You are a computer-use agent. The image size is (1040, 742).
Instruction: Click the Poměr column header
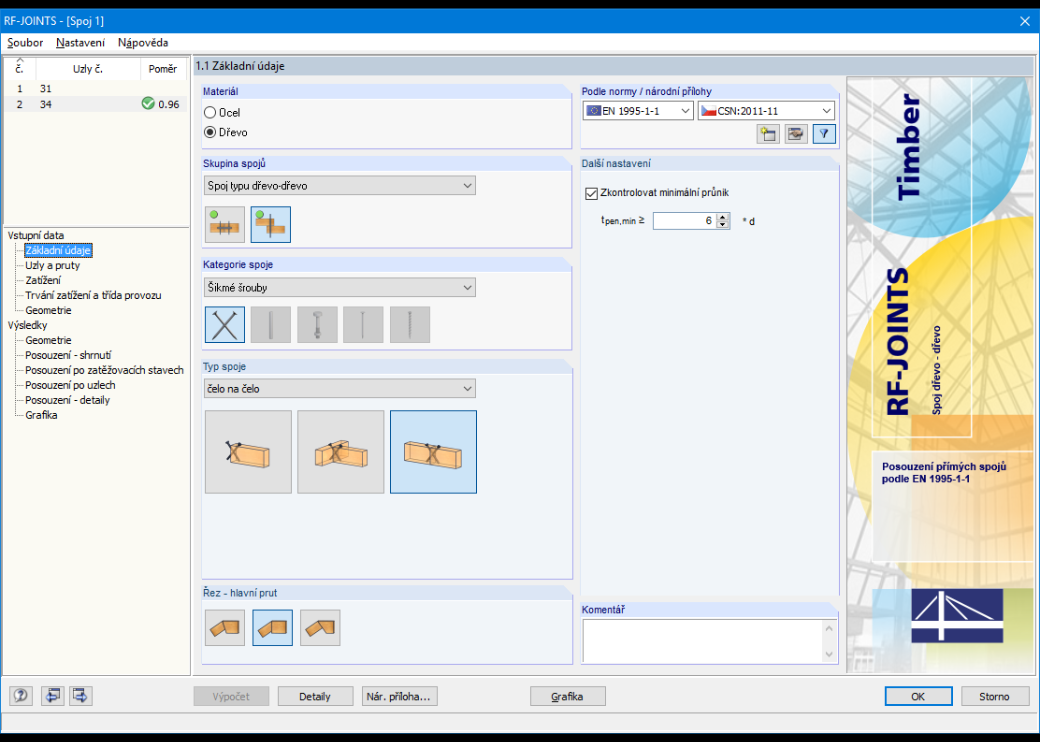coord(163,69)
